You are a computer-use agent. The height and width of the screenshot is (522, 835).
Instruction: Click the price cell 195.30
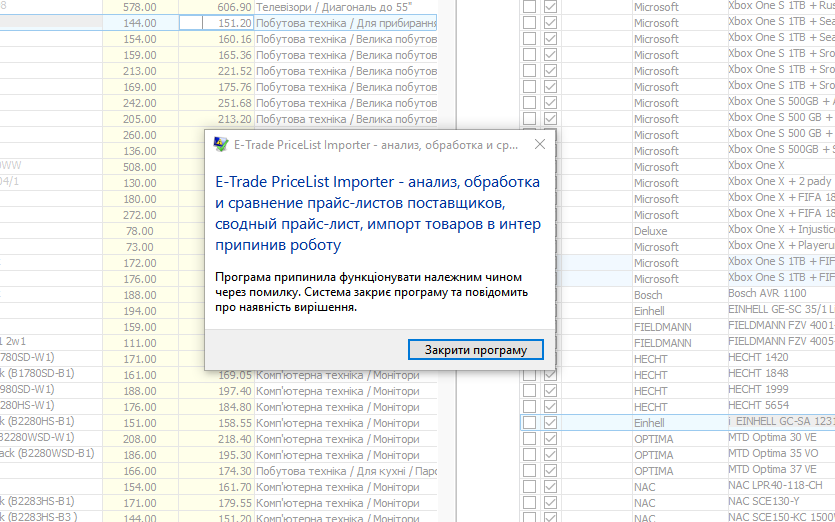coord(216,455)
